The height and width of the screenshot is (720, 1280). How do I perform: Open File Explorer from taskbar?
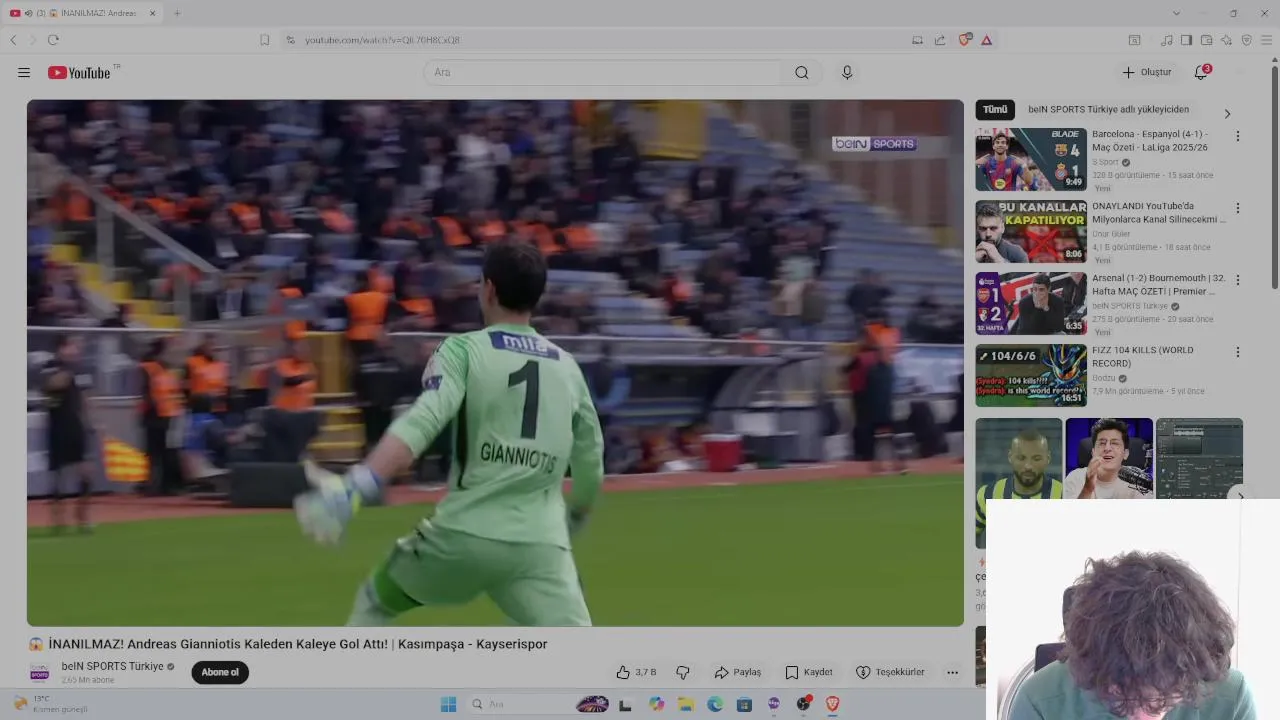686,704
